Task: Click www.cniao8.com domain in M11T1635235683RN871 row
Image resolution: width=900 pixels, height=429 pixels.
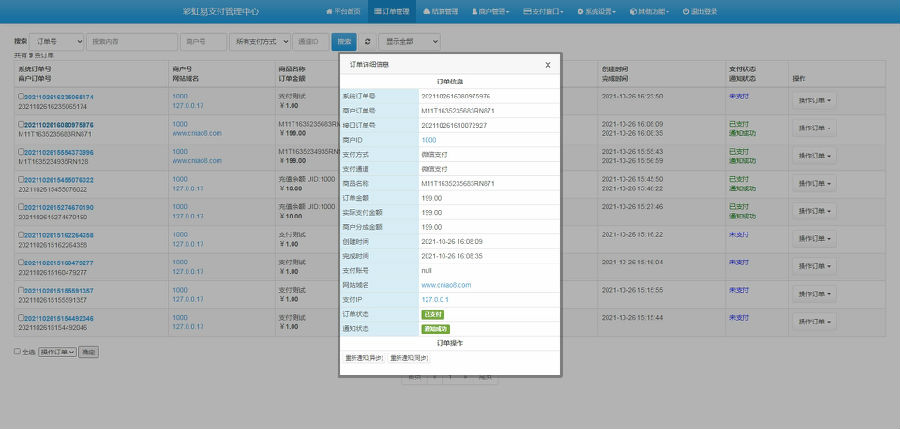Action: tap(197, 133)
